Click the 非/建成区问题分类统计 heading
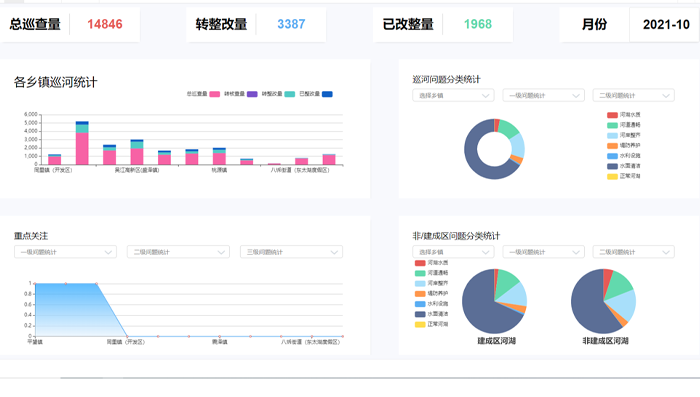 (x=456, y=236)
